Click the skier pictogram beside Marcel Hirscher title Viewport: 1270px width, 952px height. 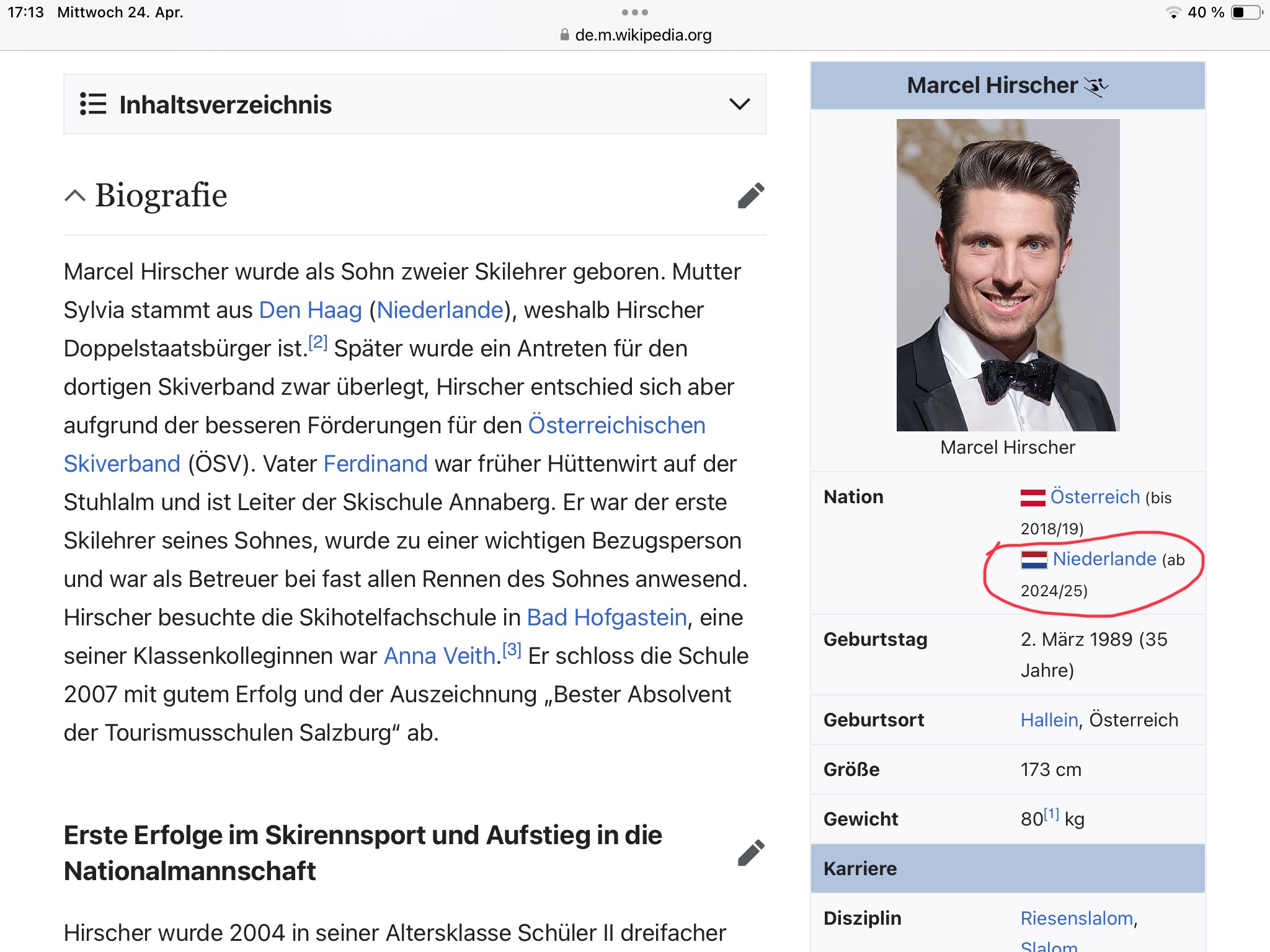coord(1096,86)
